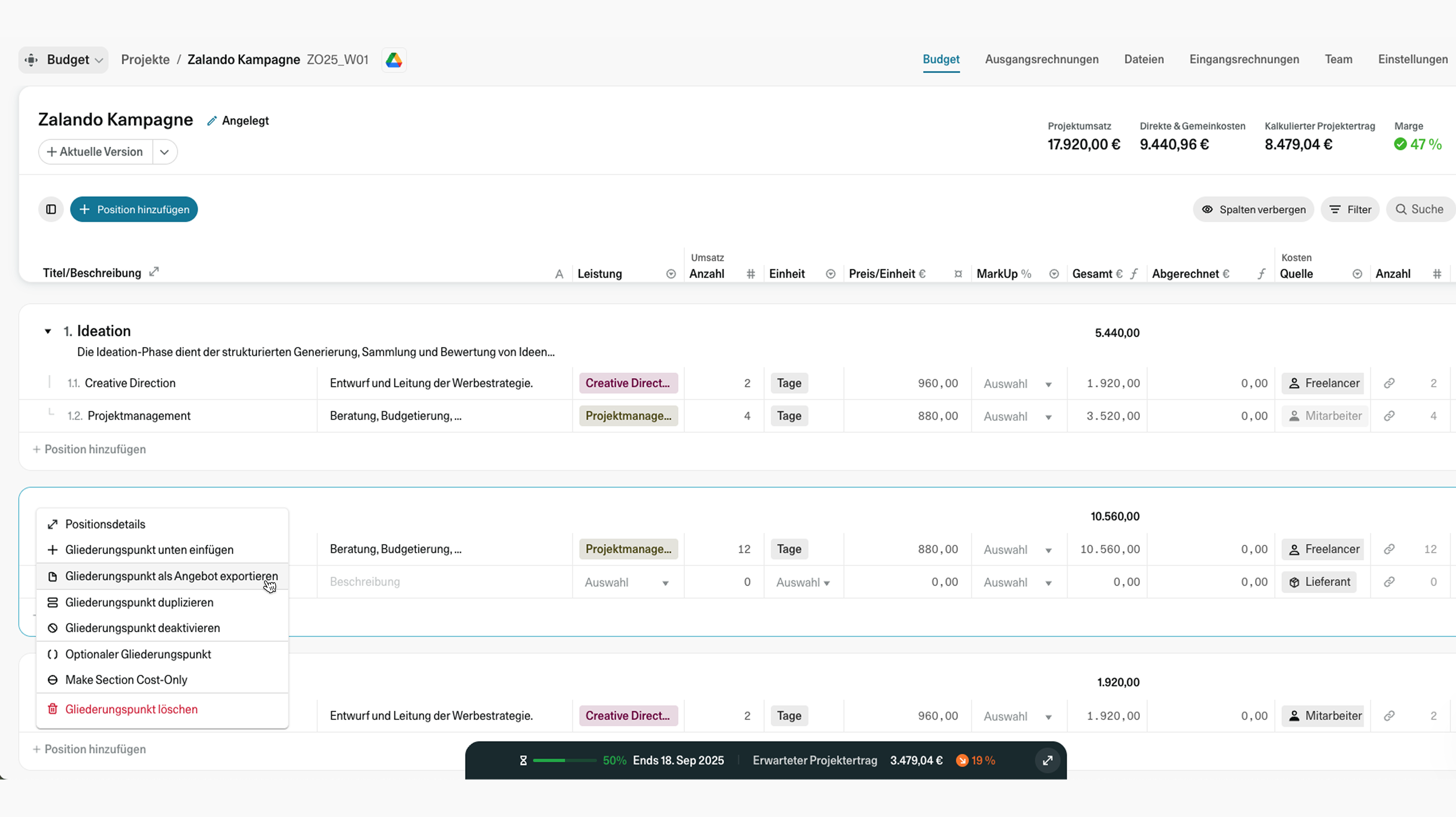Click the link icon in the 10.560,00 Freelancer row
Image resolution: width=1456 pixels, height=817 pixels.
click(x=1389, y=549)
